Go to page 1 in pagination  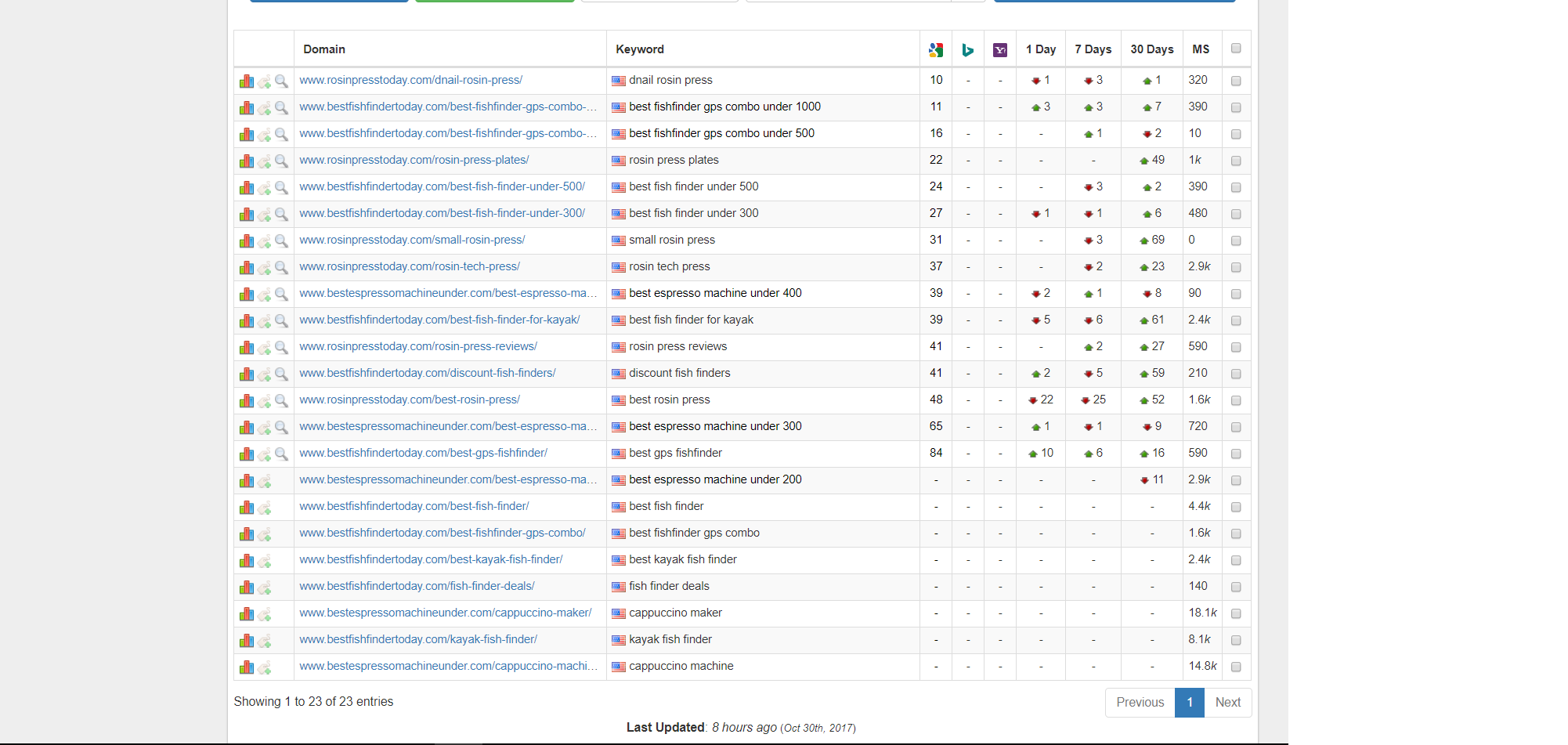pyautogui.click(x=1190, y=703)
